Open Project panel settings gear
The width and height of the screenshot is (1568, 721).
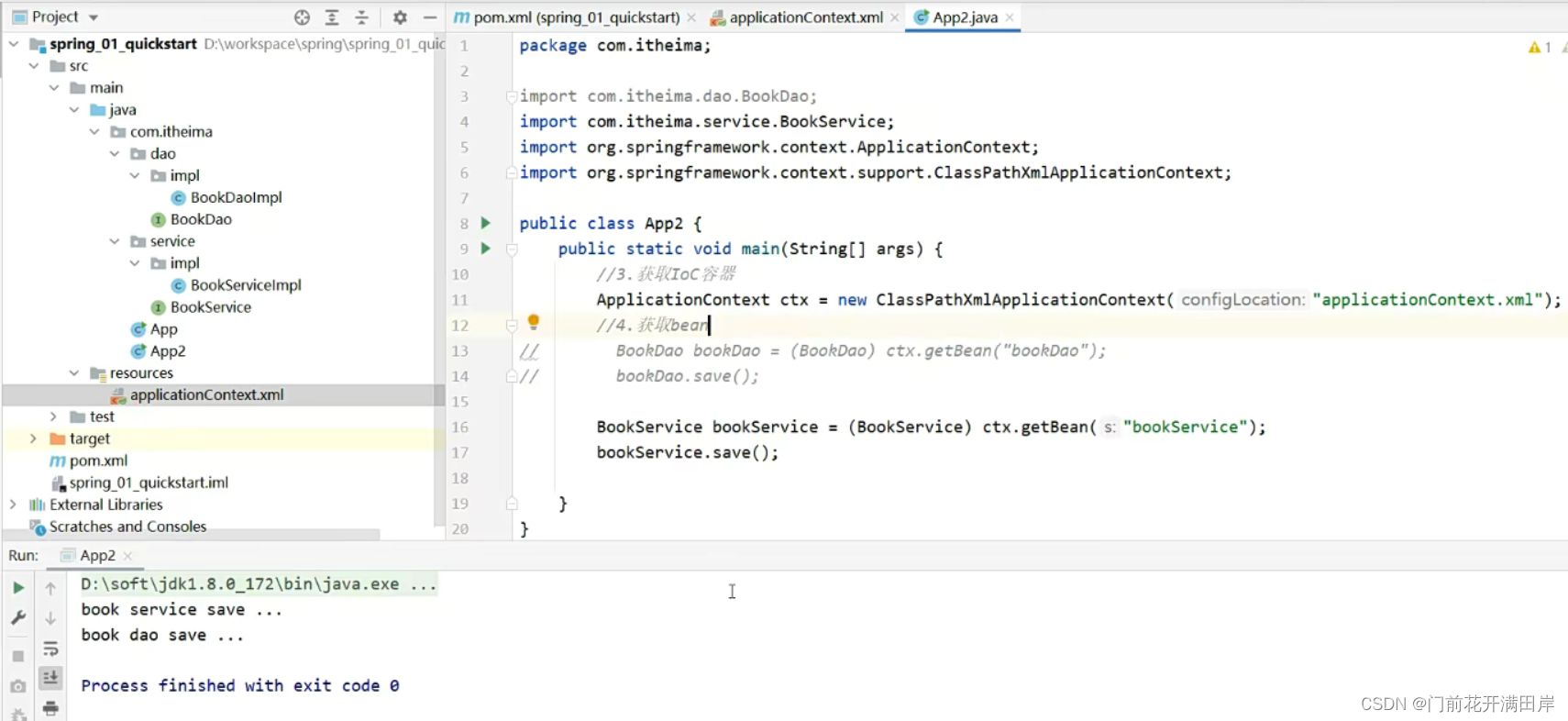tap(400, 17)
